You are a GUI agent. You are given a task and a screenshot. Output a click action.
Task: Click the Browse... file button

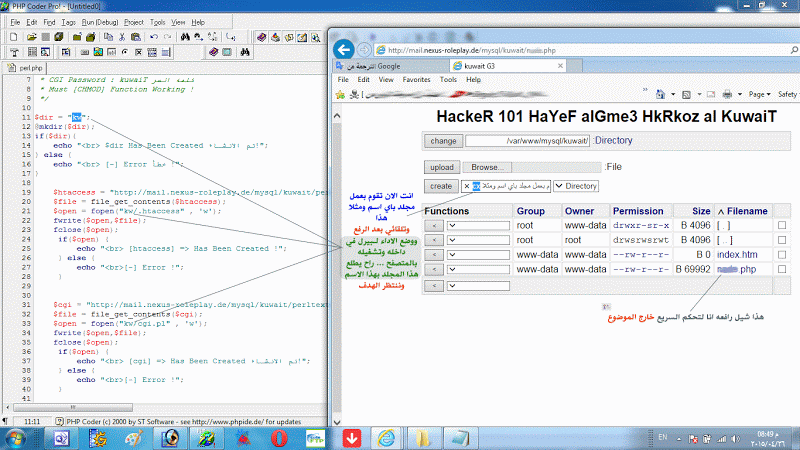click(487, 167)
